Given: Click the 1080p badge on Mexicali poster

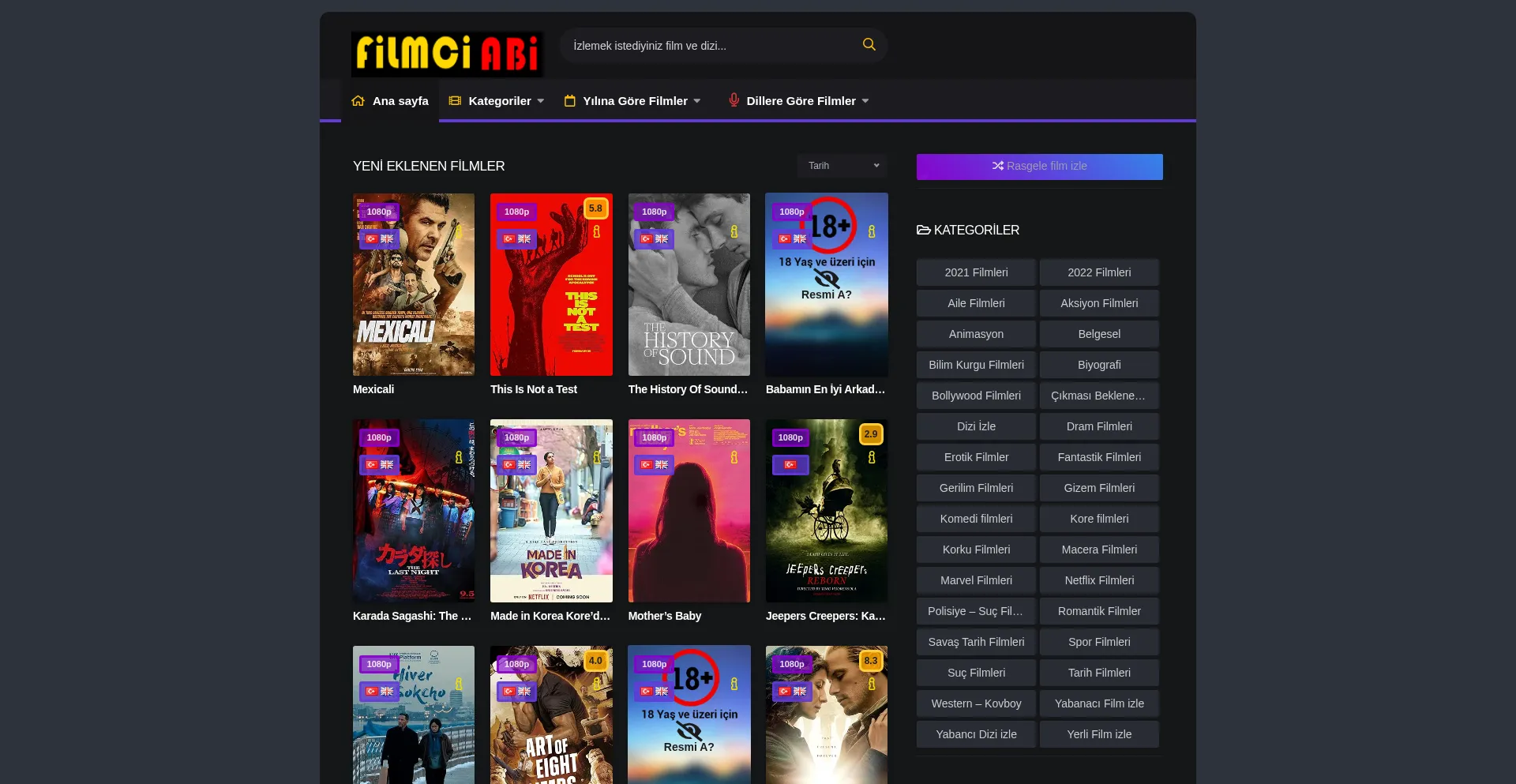Looking at the screenshot, I should tap(379, 212).
